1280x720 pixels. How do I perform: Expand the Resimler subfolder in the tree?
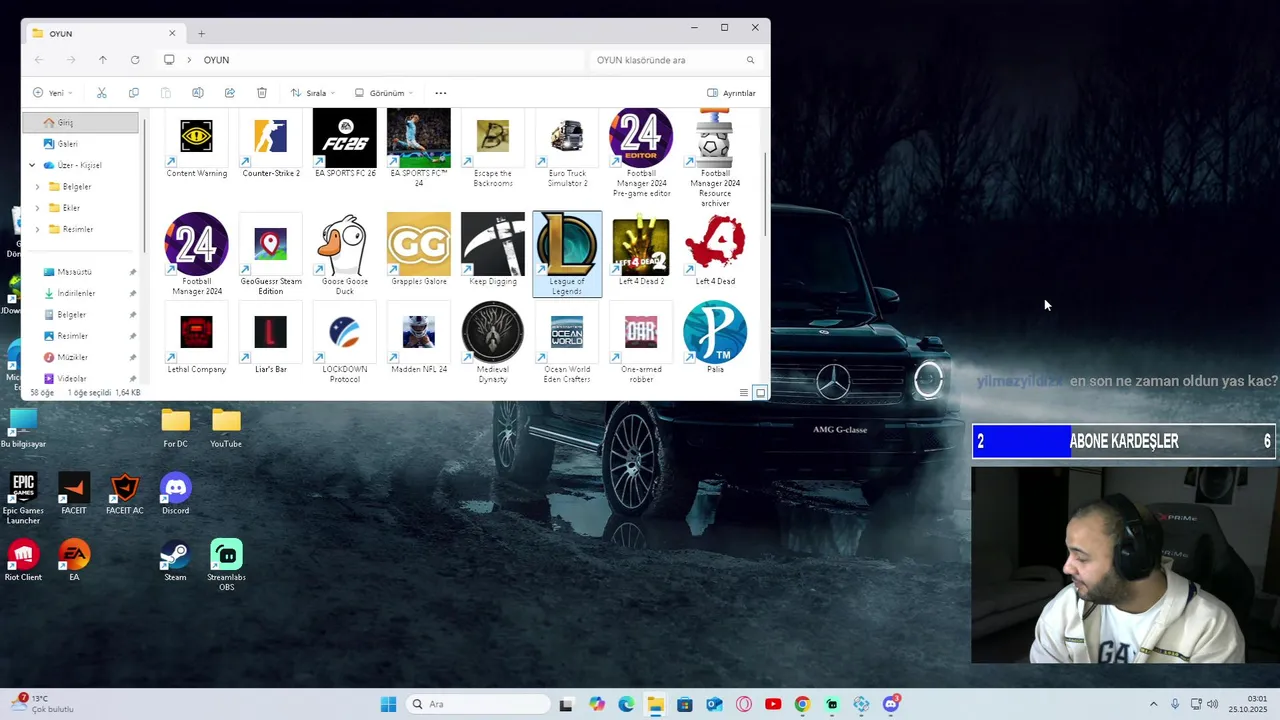tap(38, 229)
